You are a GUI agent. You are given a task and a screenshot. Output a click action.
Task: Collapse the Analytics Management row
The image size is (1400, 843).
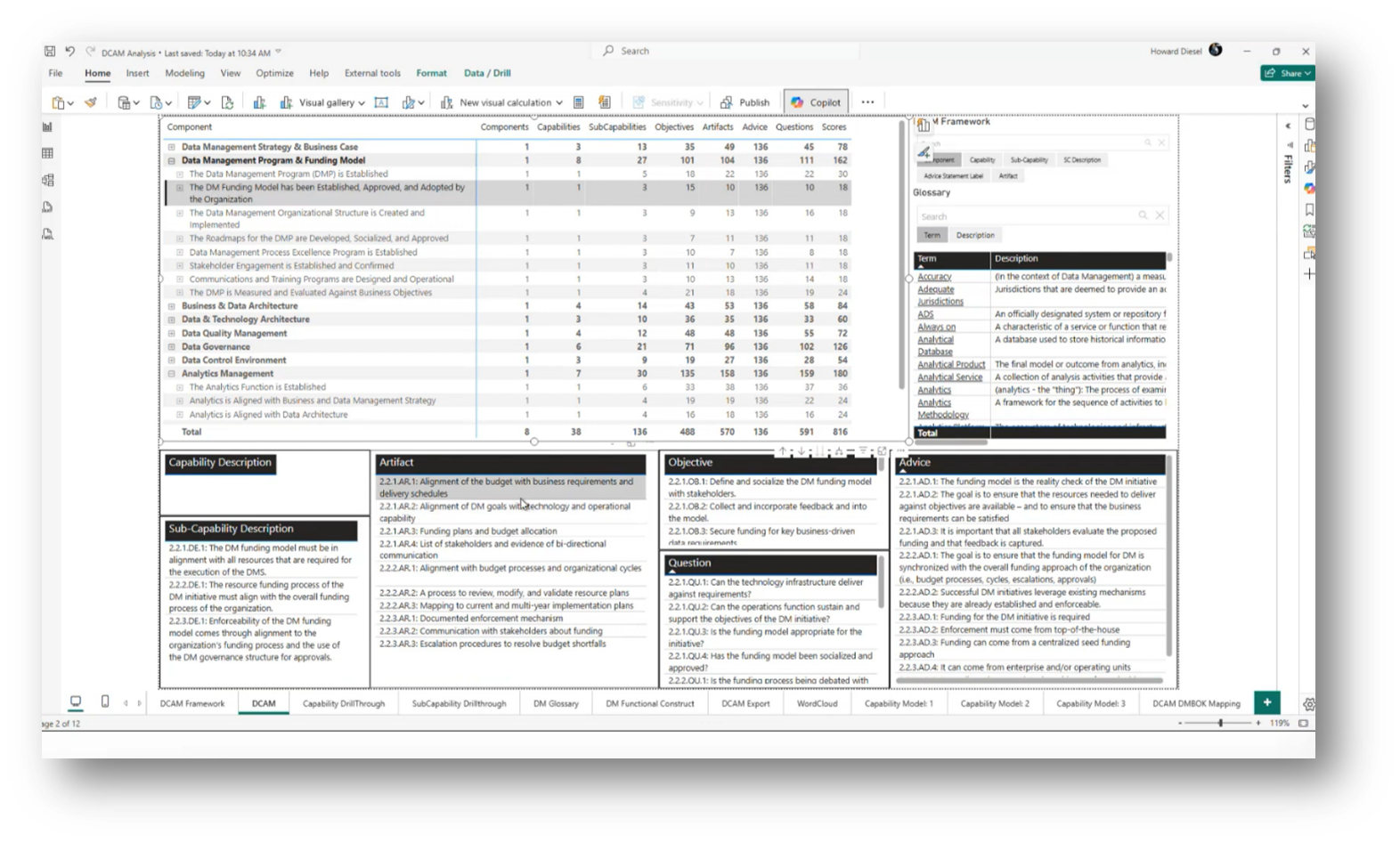click(172, 374)
